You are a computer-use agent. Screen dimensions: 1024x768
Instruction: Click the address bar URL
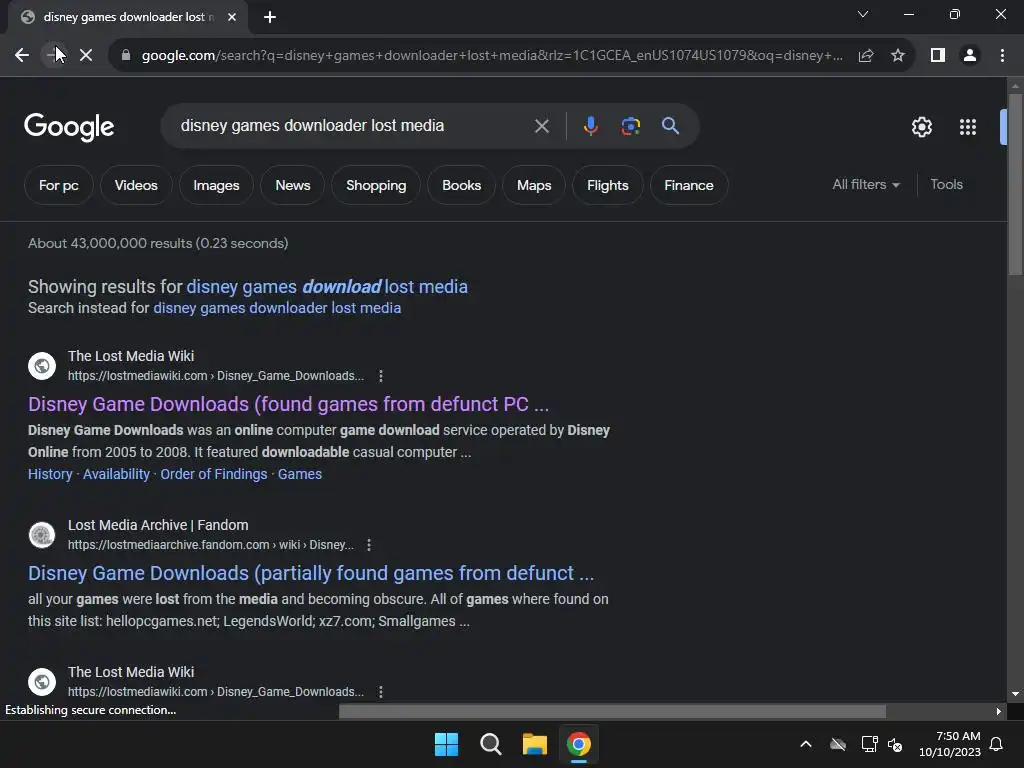[x=492, y=56]
